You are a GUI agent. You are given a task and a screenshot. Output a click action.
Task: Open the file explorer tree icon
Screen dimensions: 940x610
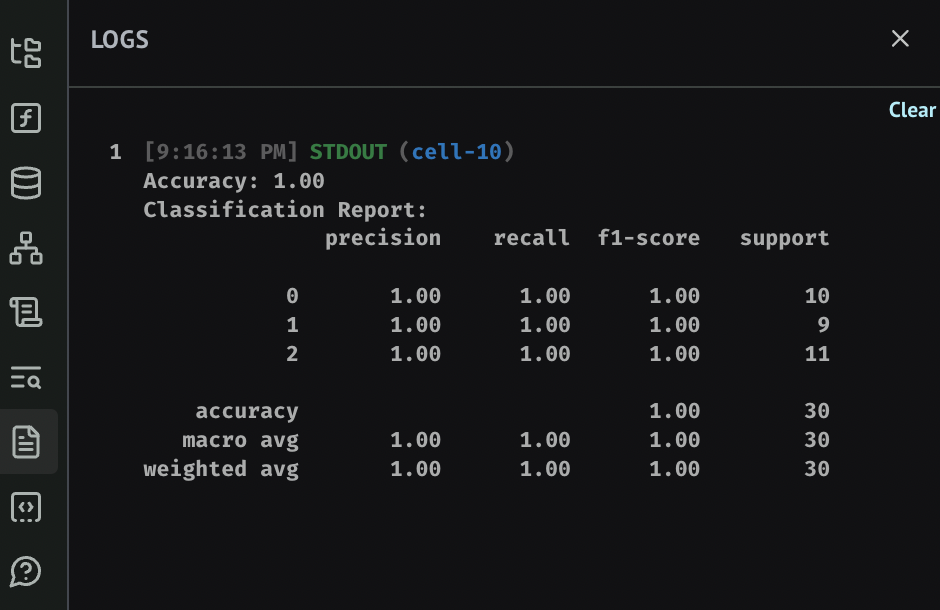click(26, 53)
